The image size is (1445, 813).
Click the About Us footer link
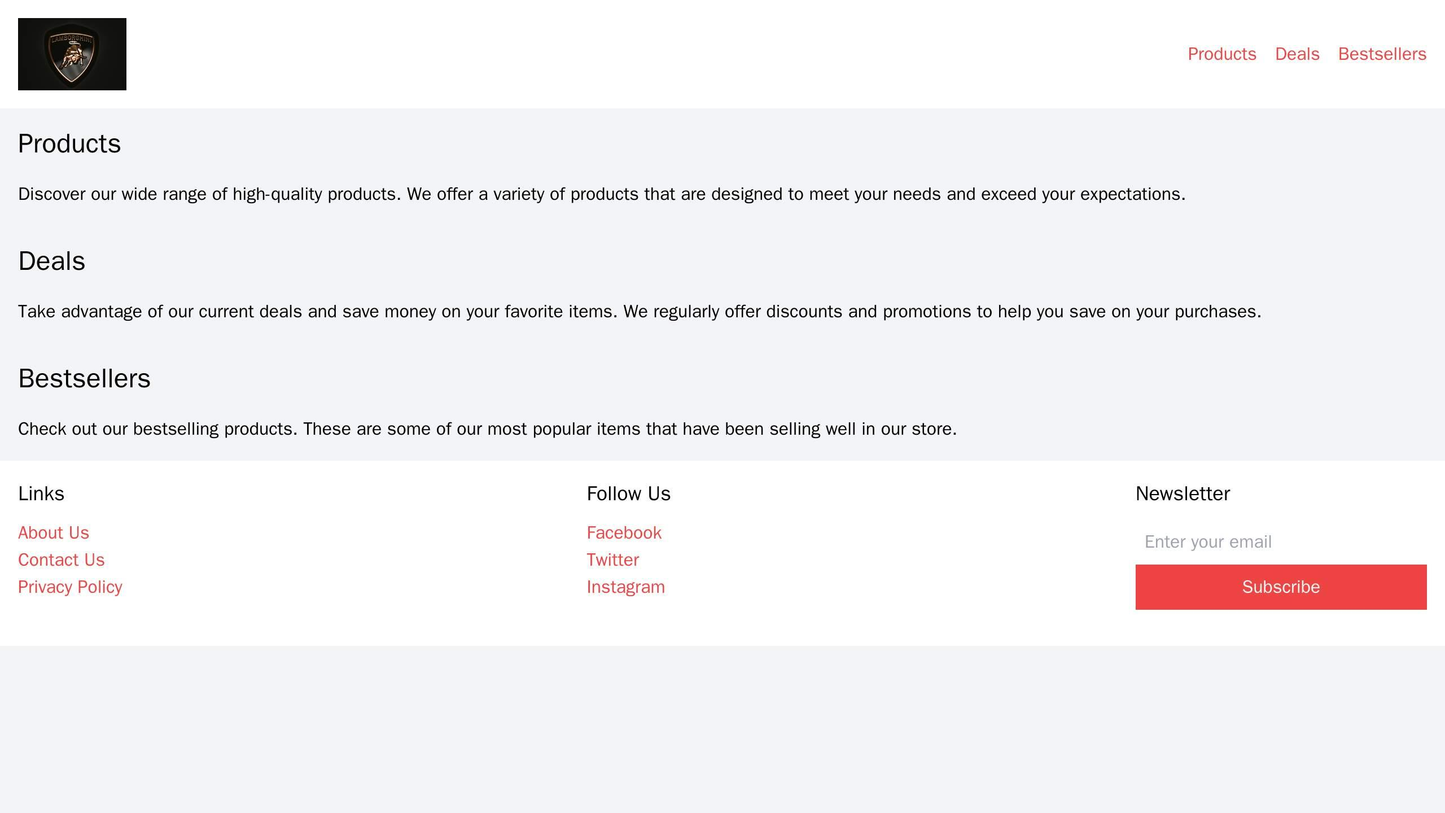(53, 532)
